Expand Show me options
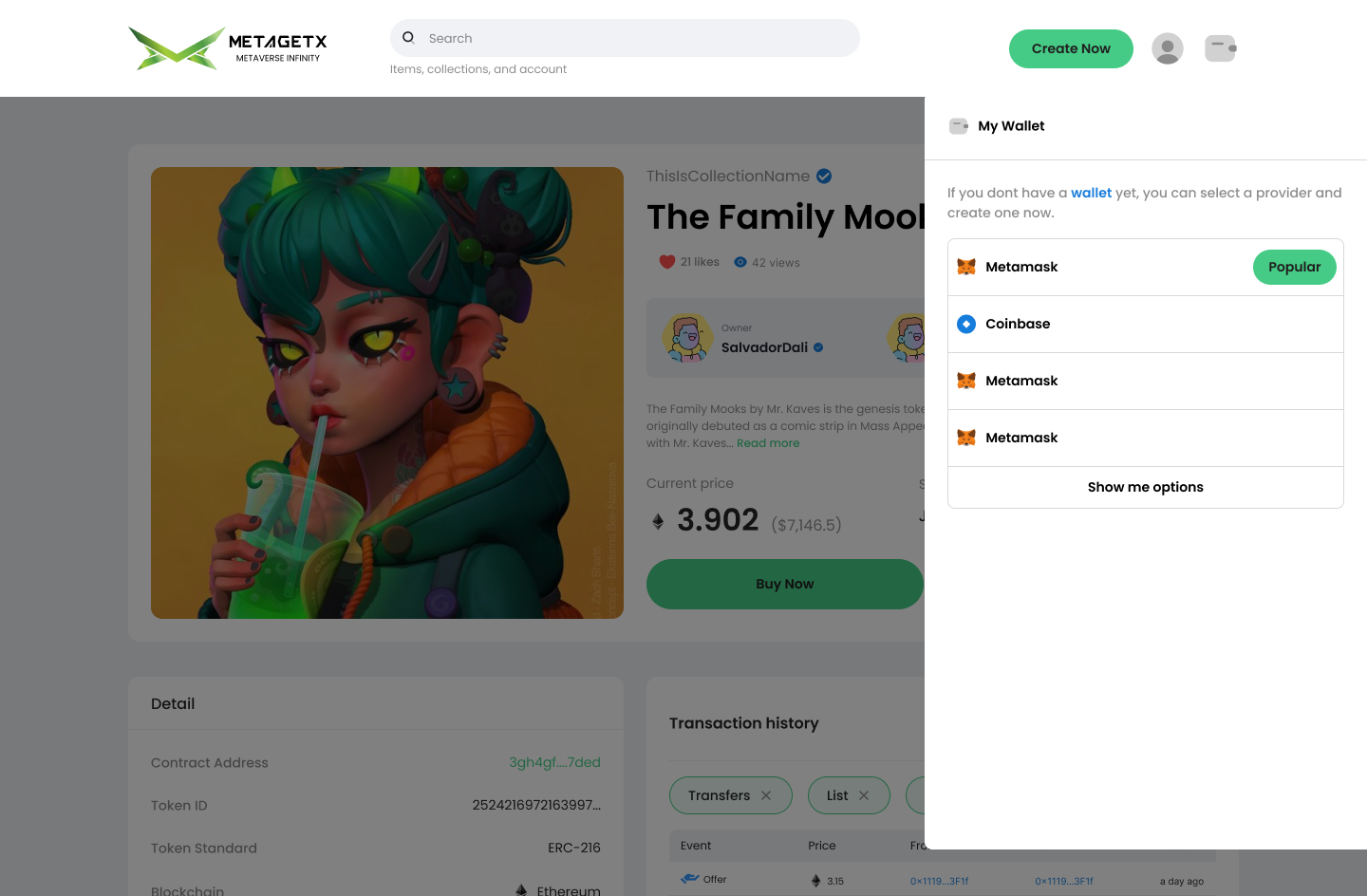The width and height of the screenshot is (1367, 896). coord(1145,487)
